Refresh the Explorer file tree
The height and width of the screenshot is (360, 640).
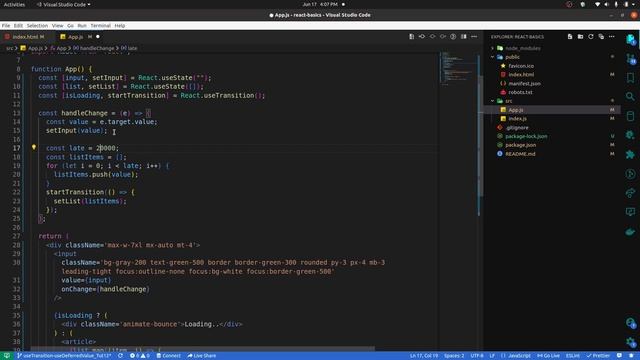(591, 37)
